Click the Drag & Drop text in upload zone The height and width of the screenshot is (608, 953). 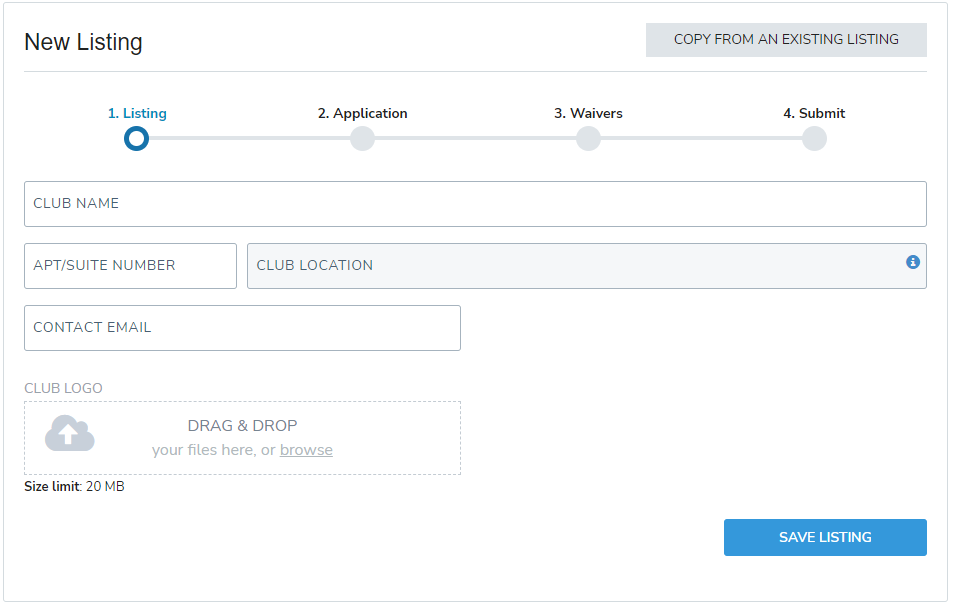(x=242, y=425)
